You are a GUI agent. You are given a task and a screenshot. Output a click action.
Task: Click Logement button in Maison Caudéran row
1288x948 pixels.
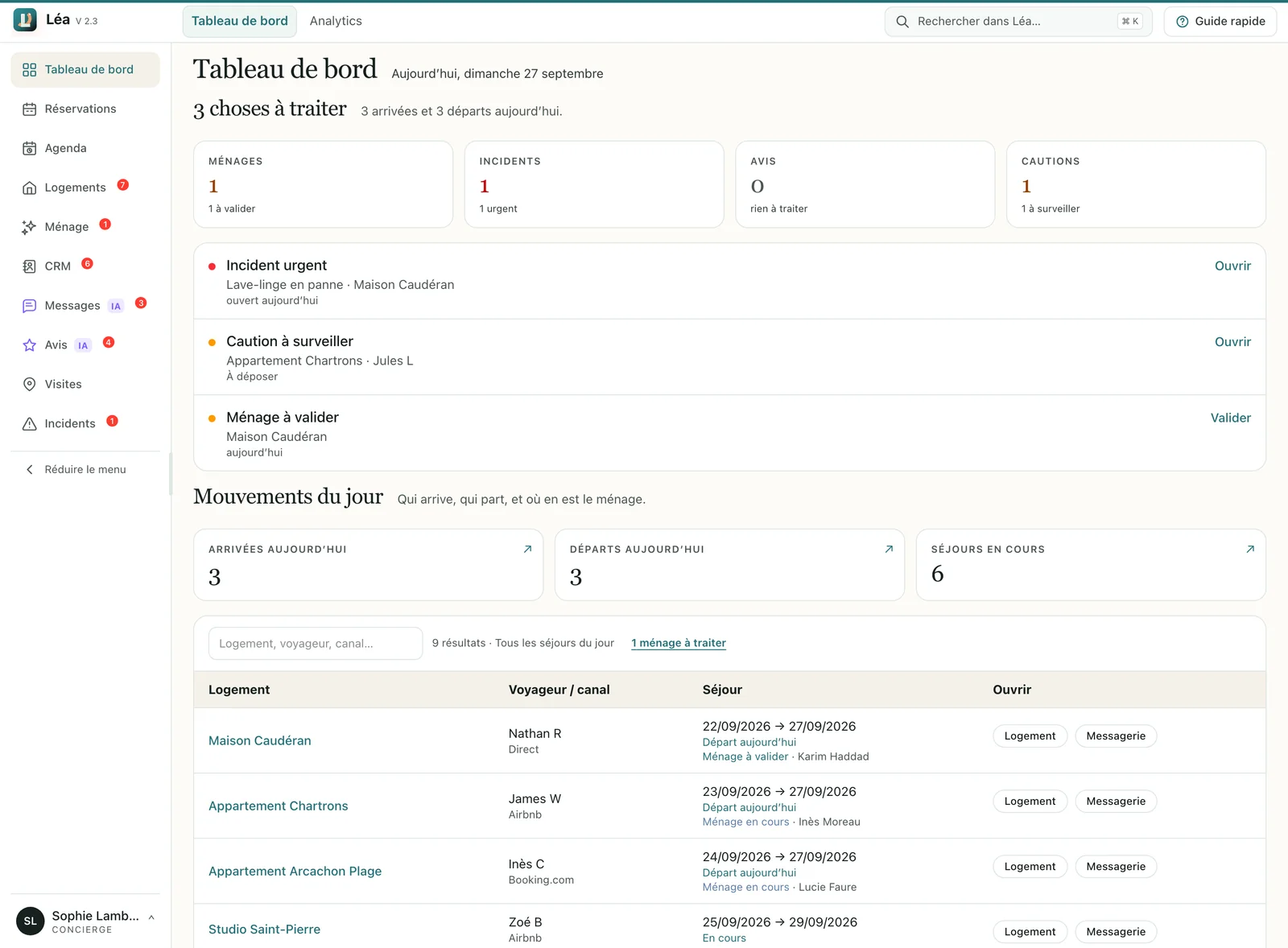(1030, 736)
